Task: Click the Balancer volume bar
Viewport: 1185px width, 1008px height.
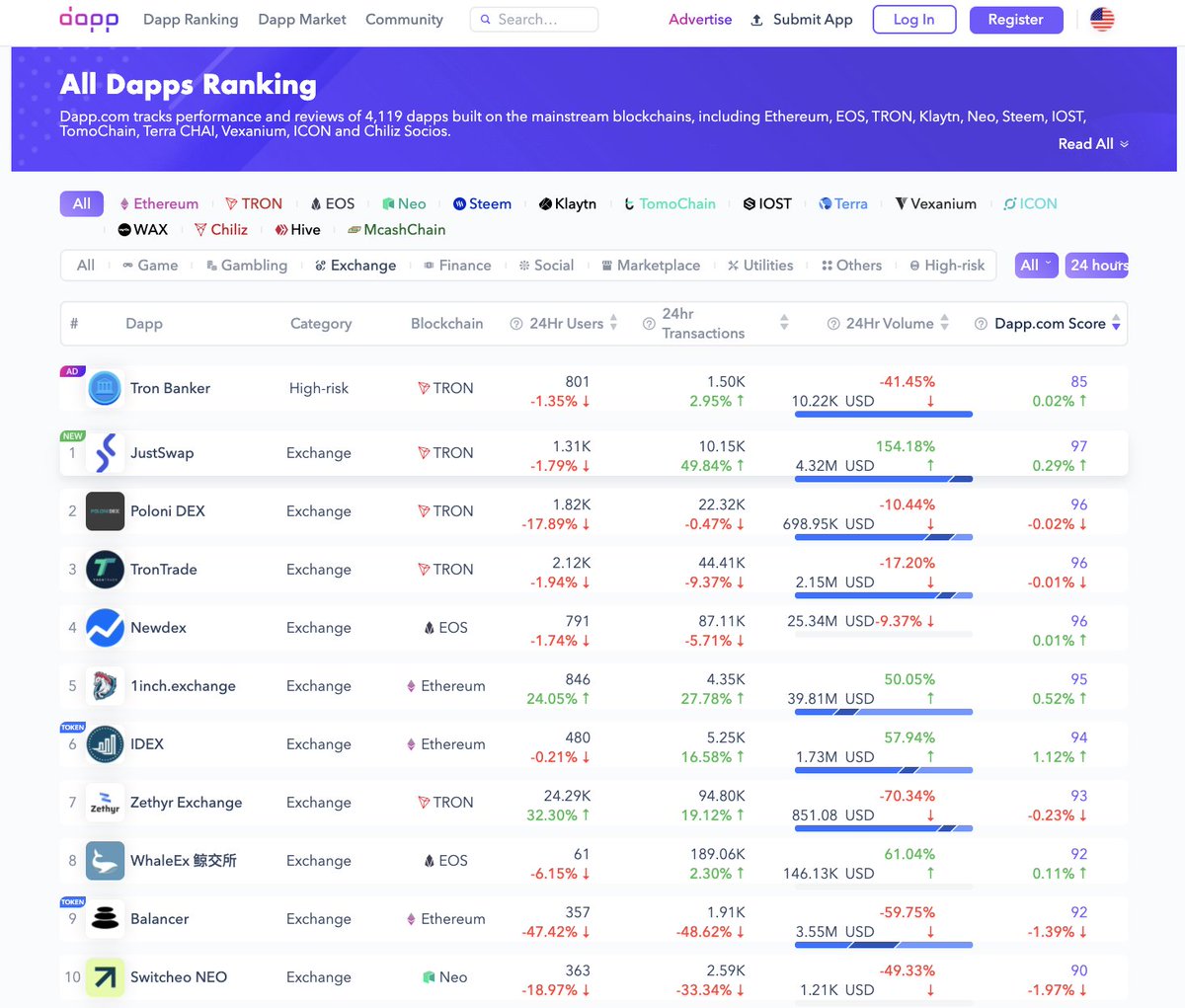Action: (883, 945)
